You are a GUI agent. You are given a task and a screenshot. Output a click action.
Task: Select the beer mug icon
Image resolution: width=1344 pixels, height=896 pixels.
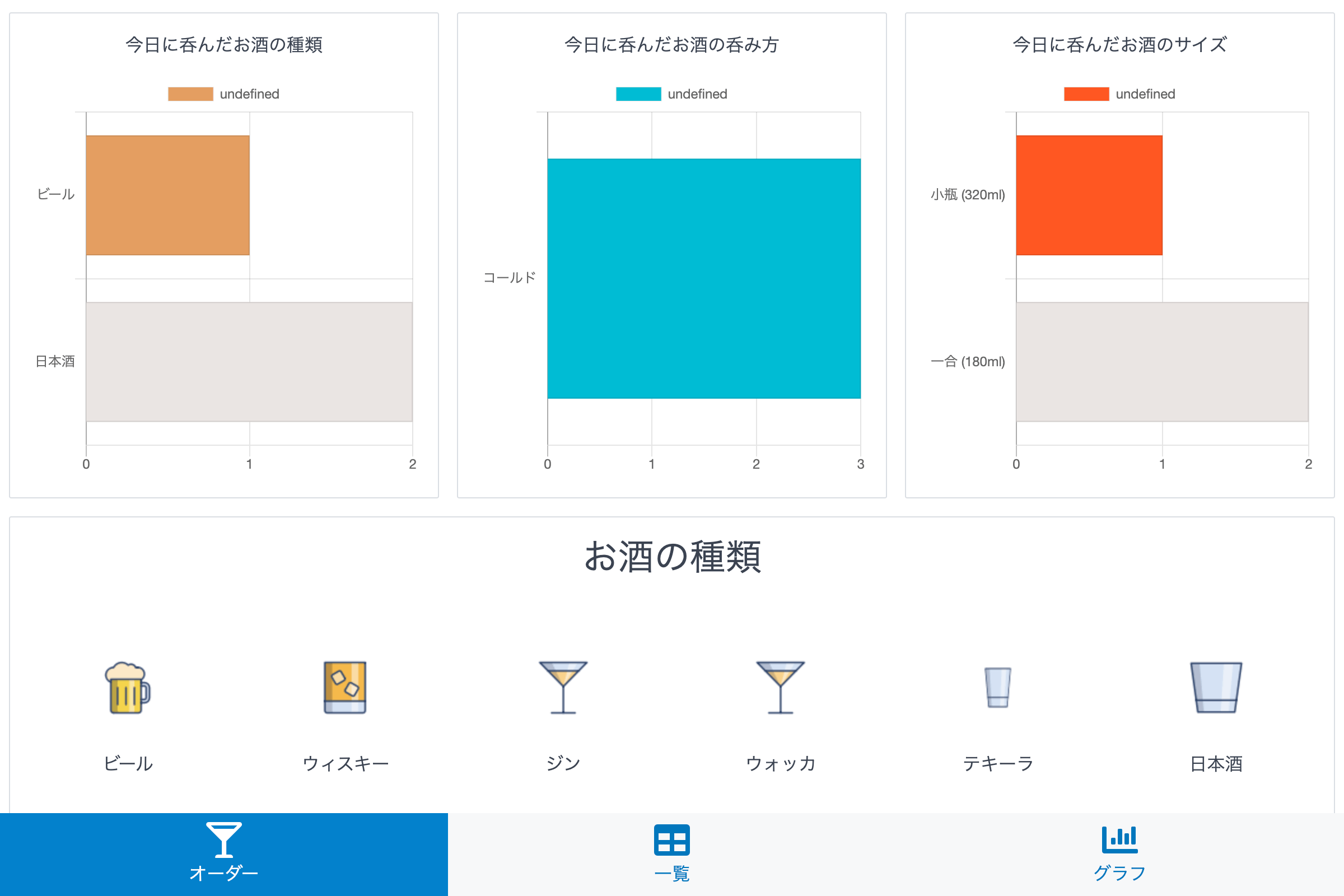(128, 688)
